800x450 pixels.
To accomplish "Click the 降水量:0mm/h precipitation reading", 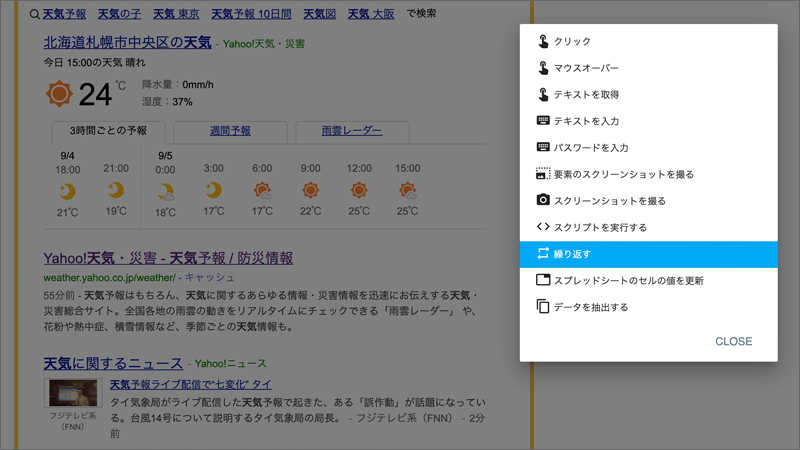I will 178,84.
